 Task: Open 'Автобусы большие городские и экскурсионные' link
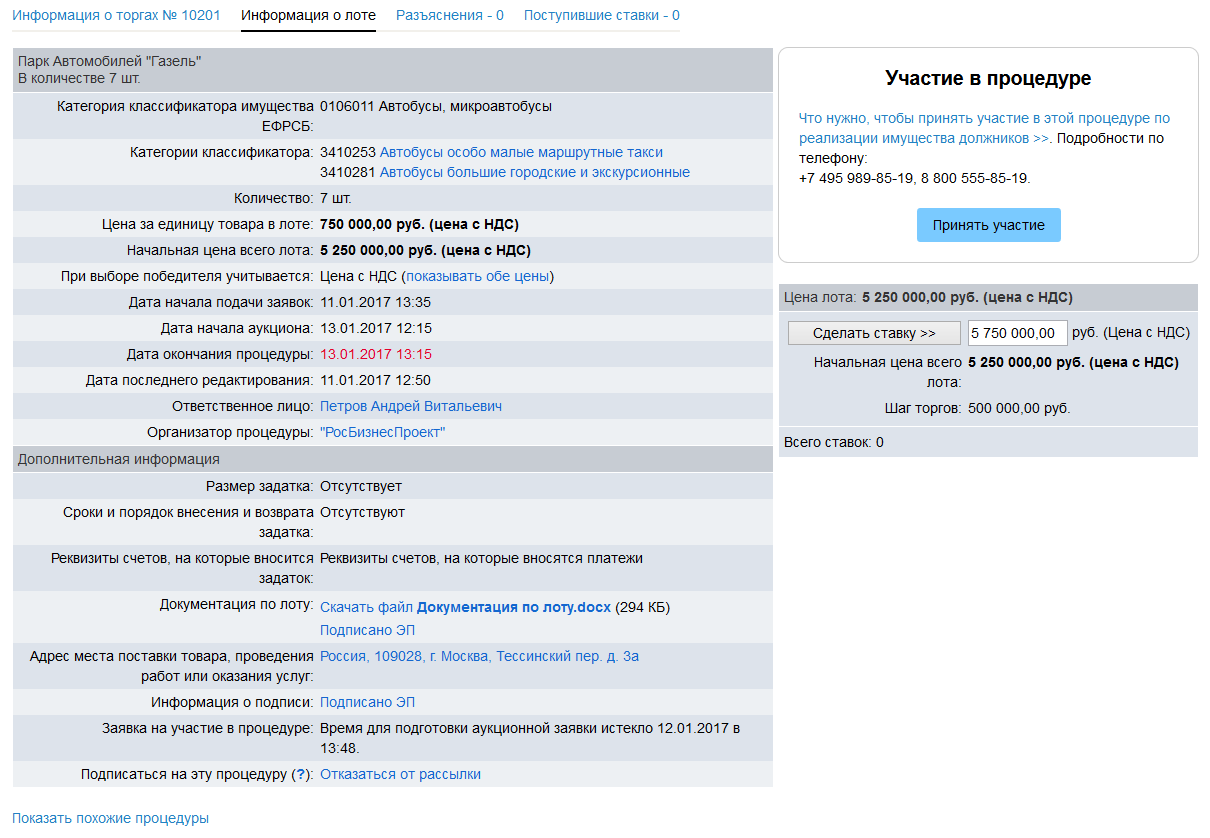[x=534, y=172]
